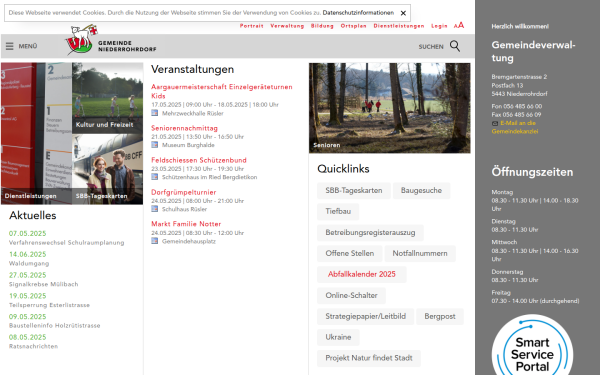Open Markt Familie Notter event

point(186,224)
